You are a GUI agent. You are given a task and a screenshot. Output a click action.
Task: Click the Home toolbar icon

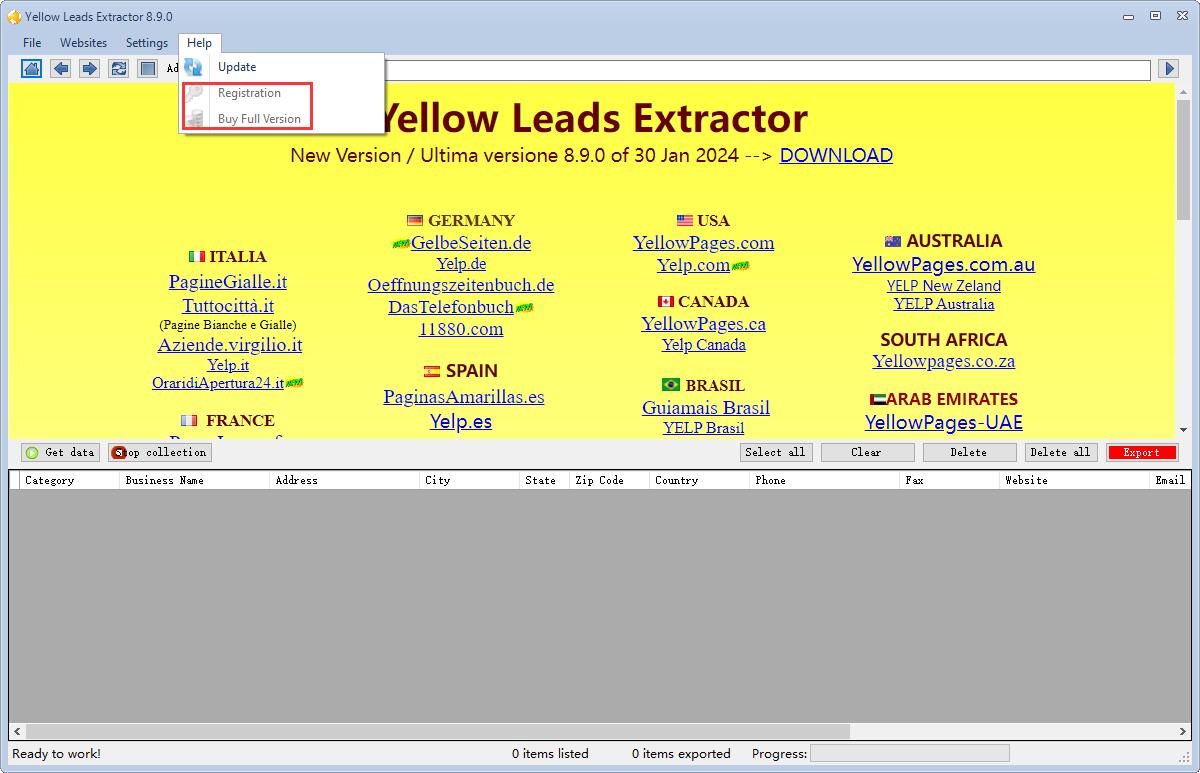32,68
